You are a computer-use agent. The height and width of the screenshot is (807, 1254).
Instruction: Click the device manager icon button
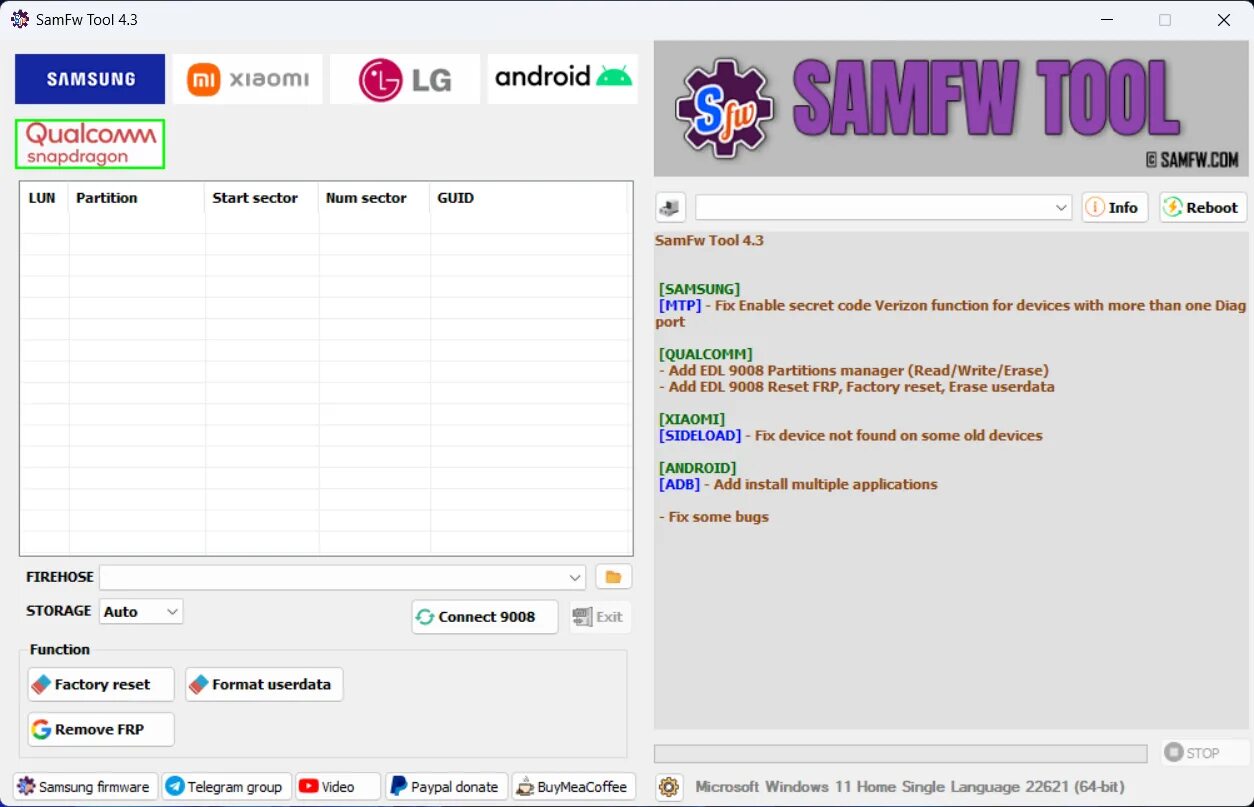point(670,207)
